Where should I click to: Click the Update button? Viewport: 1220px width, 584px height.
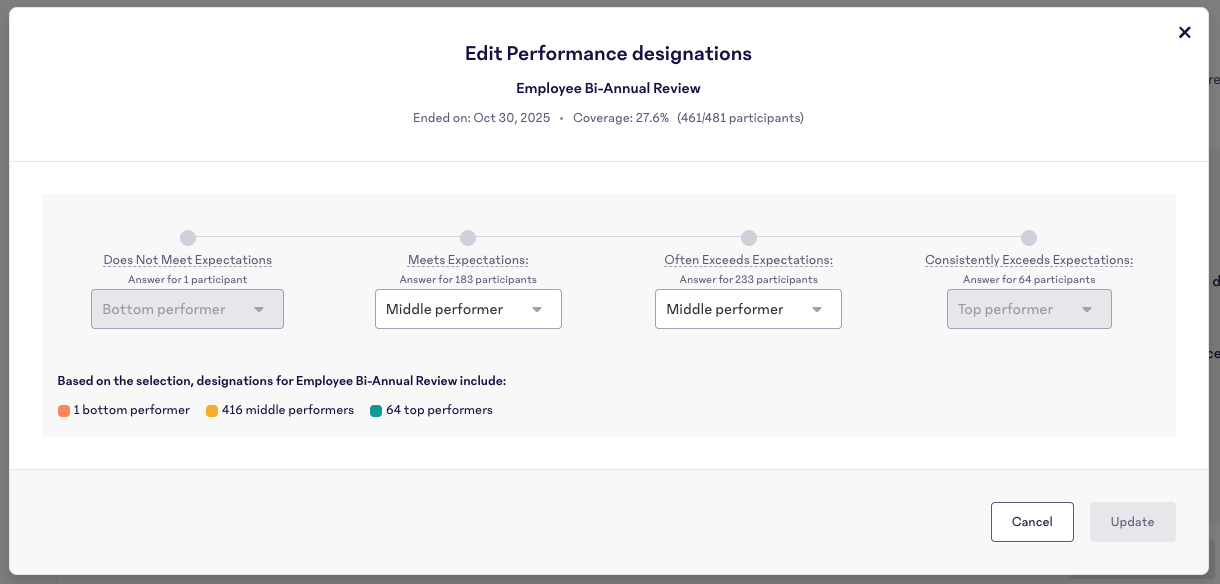(x=1132, y=522)
